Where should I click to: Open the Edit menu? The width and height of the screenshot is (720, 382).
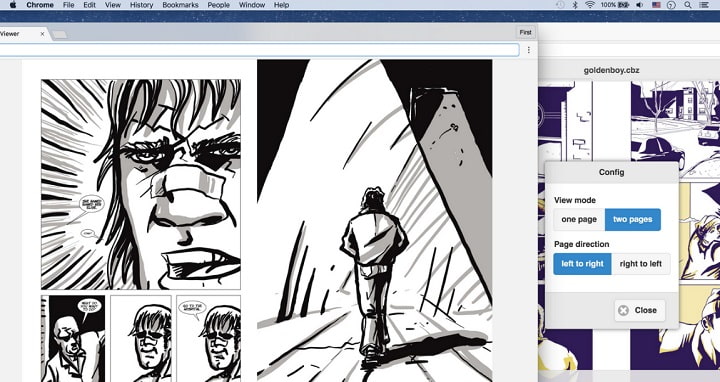[90, 5]
